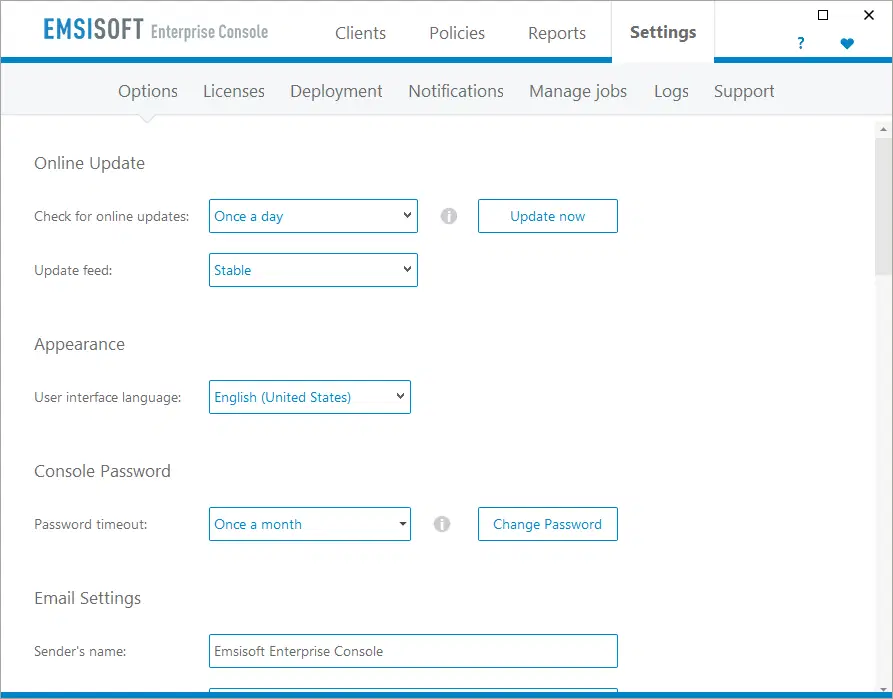The height and width of the screenshot is (699, 893).
Task: Click the vertical scrollbar thumb
Action: (883, 205)
